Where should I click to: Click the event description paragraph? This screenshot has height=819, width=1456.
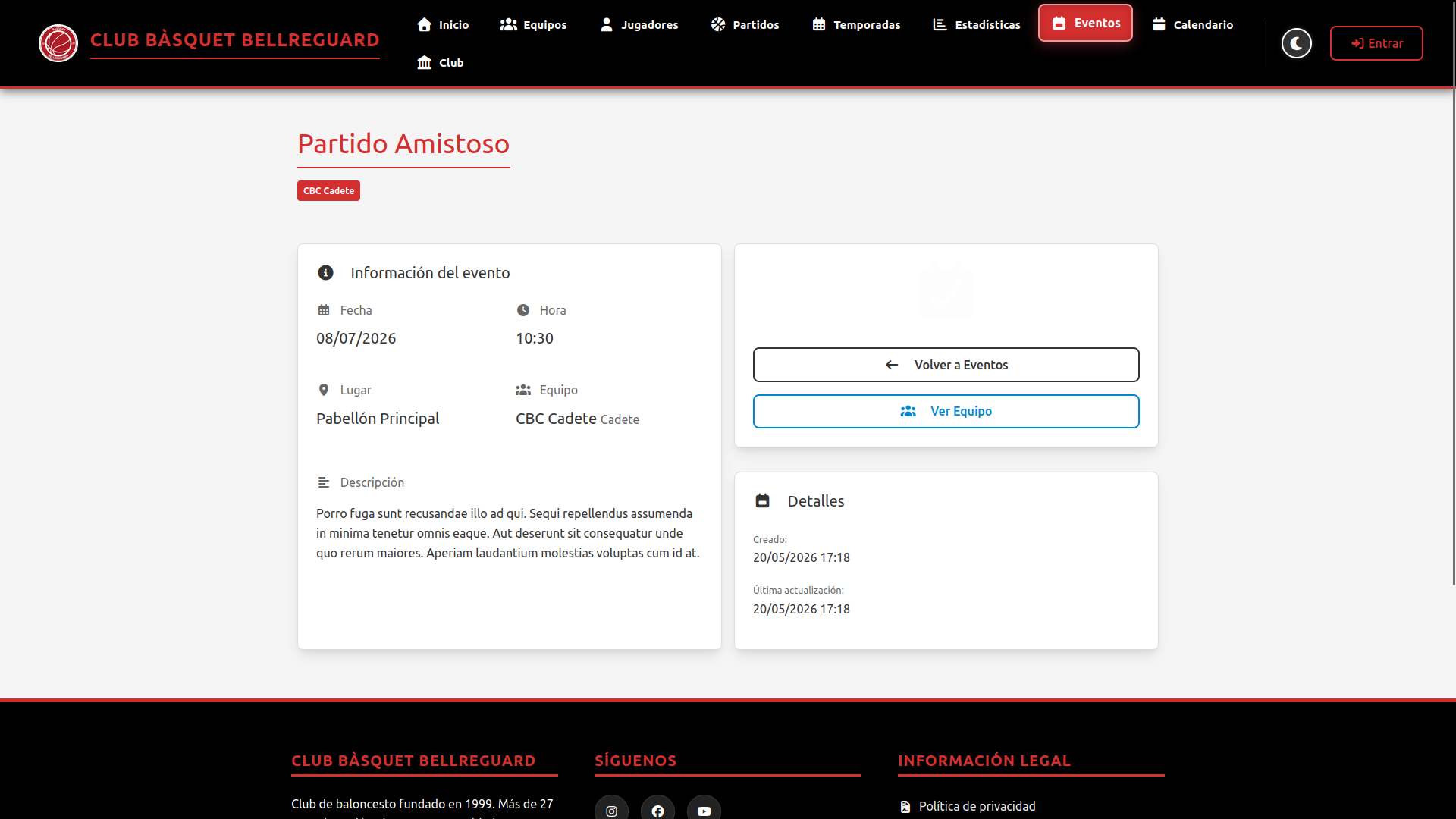coord(508,533)
